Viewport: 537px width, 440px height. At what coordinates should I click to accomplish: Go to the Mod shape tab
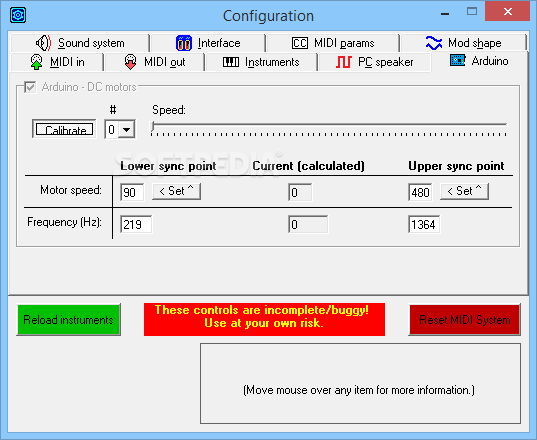point(463,43)
